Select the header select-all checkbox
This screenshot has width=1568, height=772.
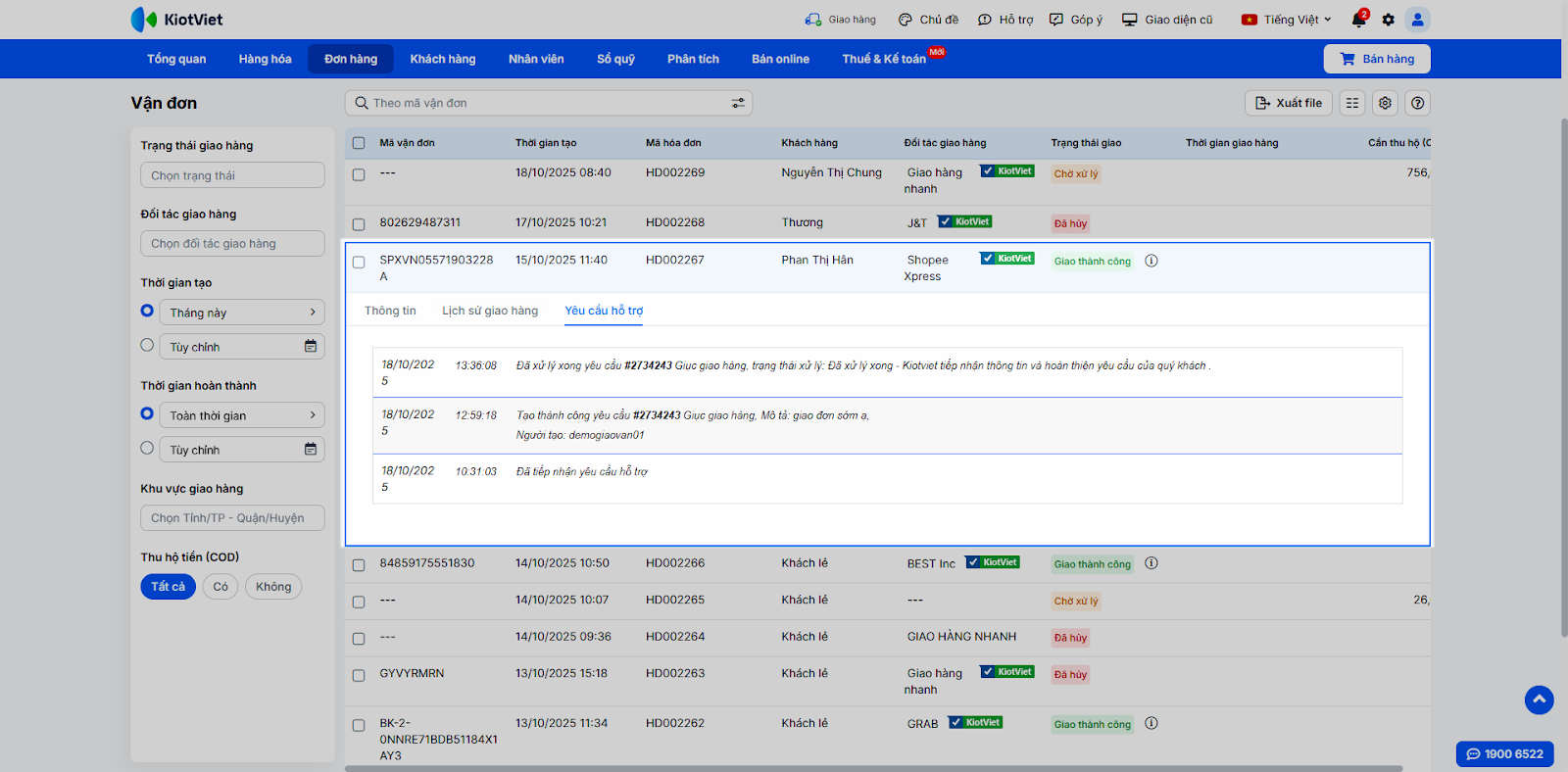[359, 143]
